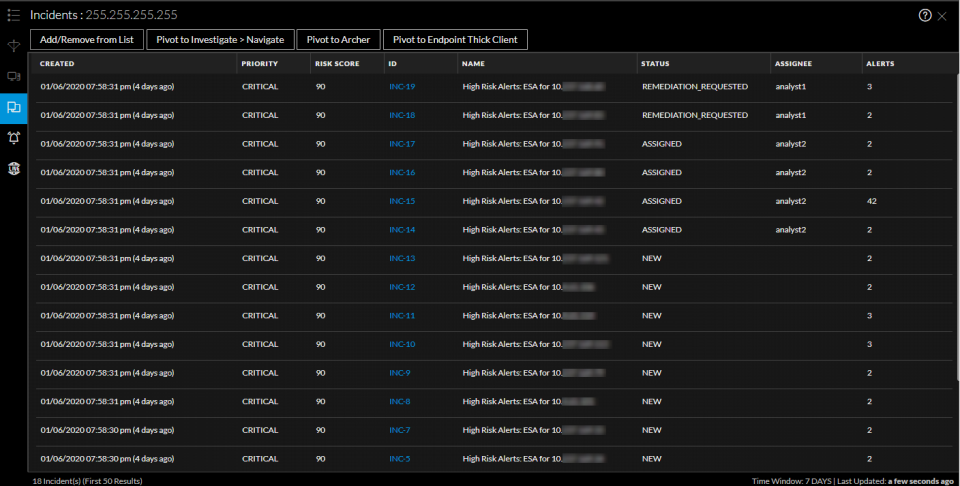This screenshot has height=486, width=960.
Task: Open the Live content icon in sidebar
Action: [x=13, y=168]
